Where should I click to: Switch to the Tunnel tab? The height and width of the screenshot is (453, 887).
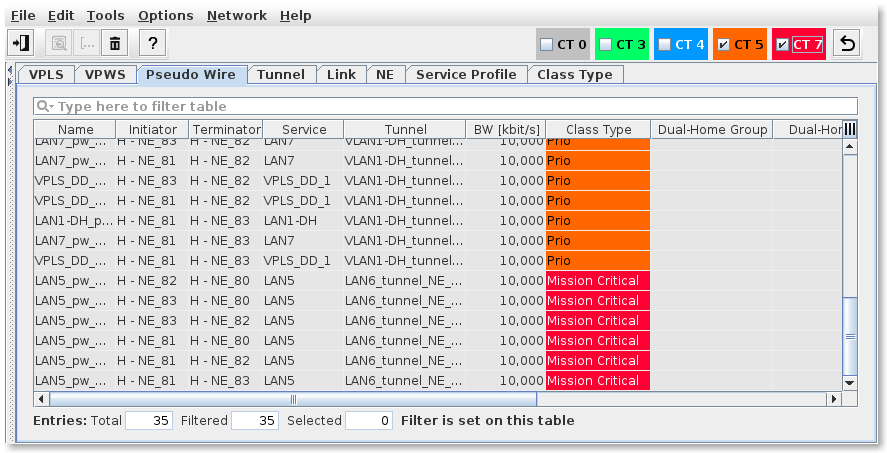pyautogui.click(x=280, y=74)
